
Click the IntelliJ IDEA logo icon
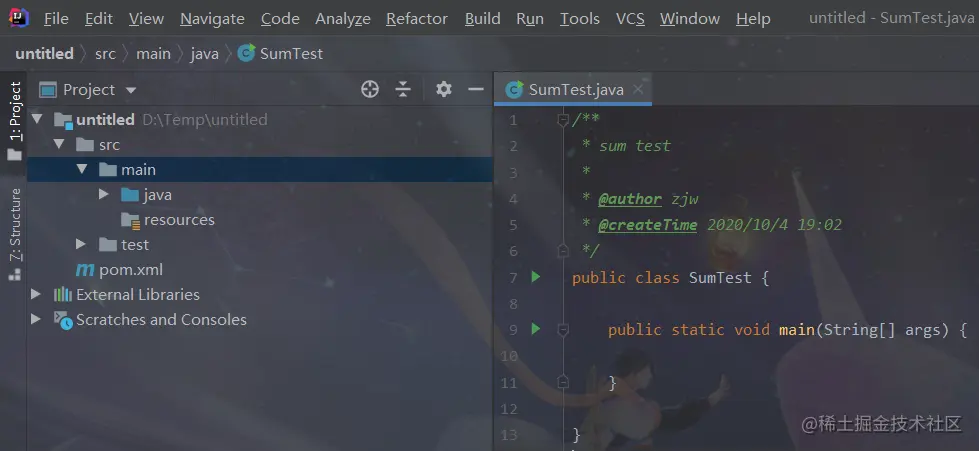(x=18, y=19)
